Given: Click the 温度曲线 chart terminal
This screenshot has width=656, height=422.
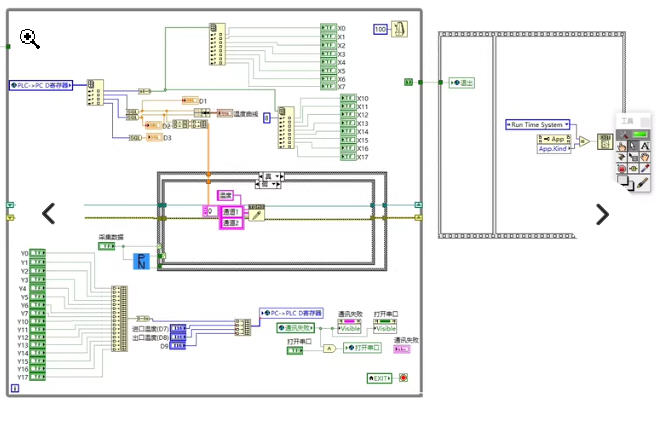Looking at the screenshot, I should [225, 113].
